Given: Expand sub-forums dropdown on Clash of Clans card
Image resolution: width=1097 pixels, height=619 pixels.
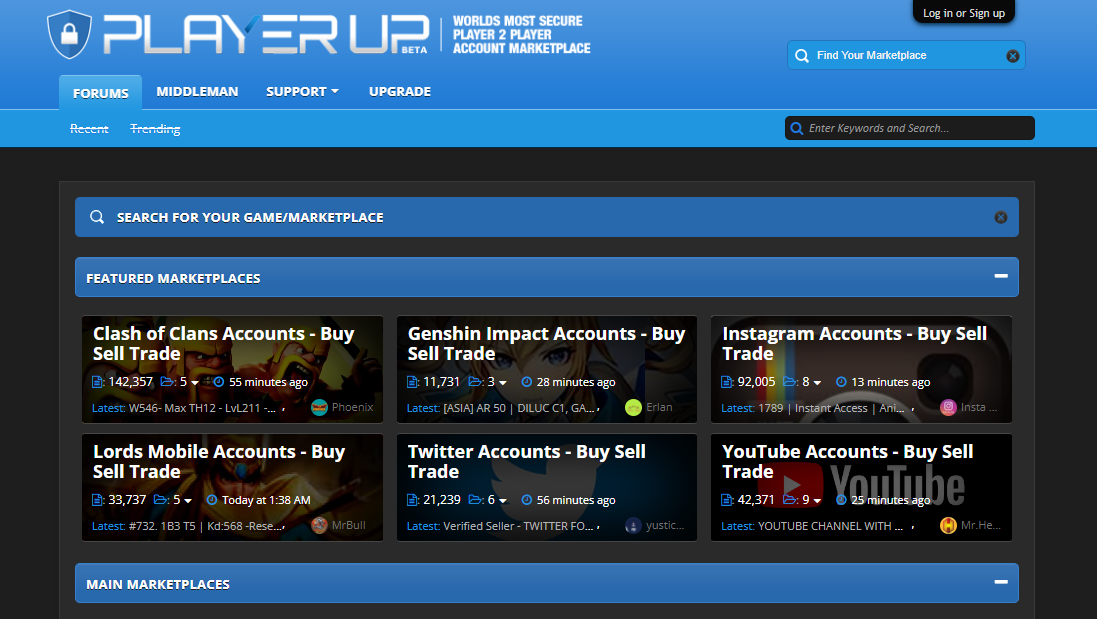Looking at the screenshot, I should pyautogui.click(x=195, y=383).
